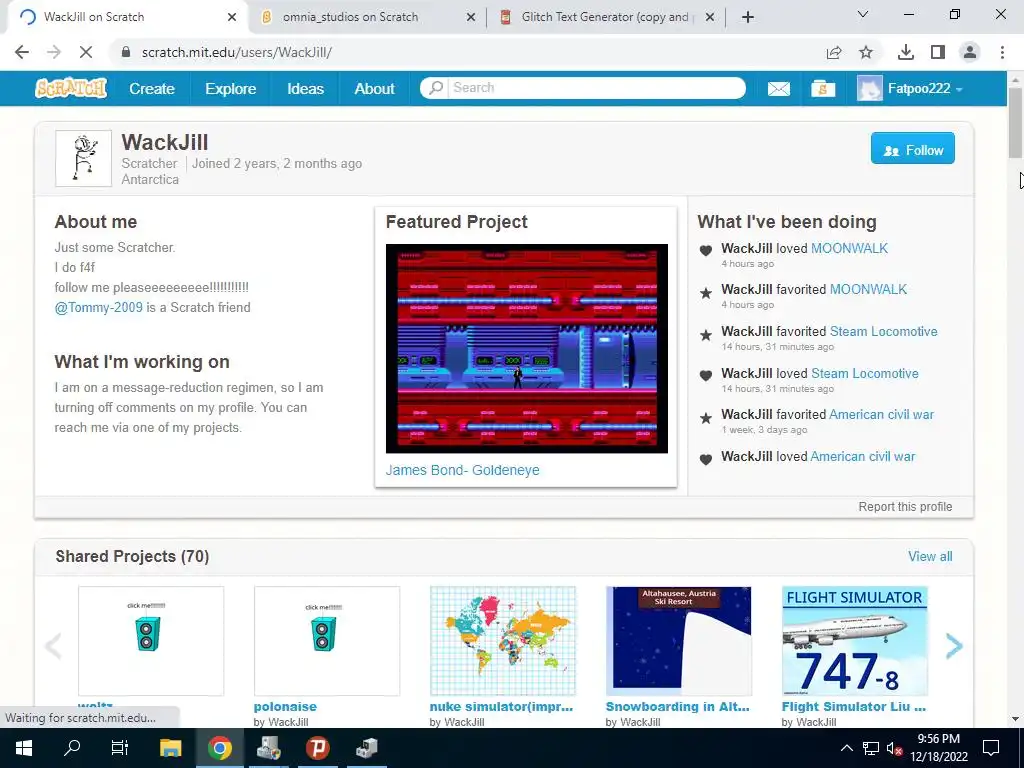Image resolution: width=1024 pixels, height=768 pixels.
Task: Open the Messages envelope icon
Action: tap(778, 89)
